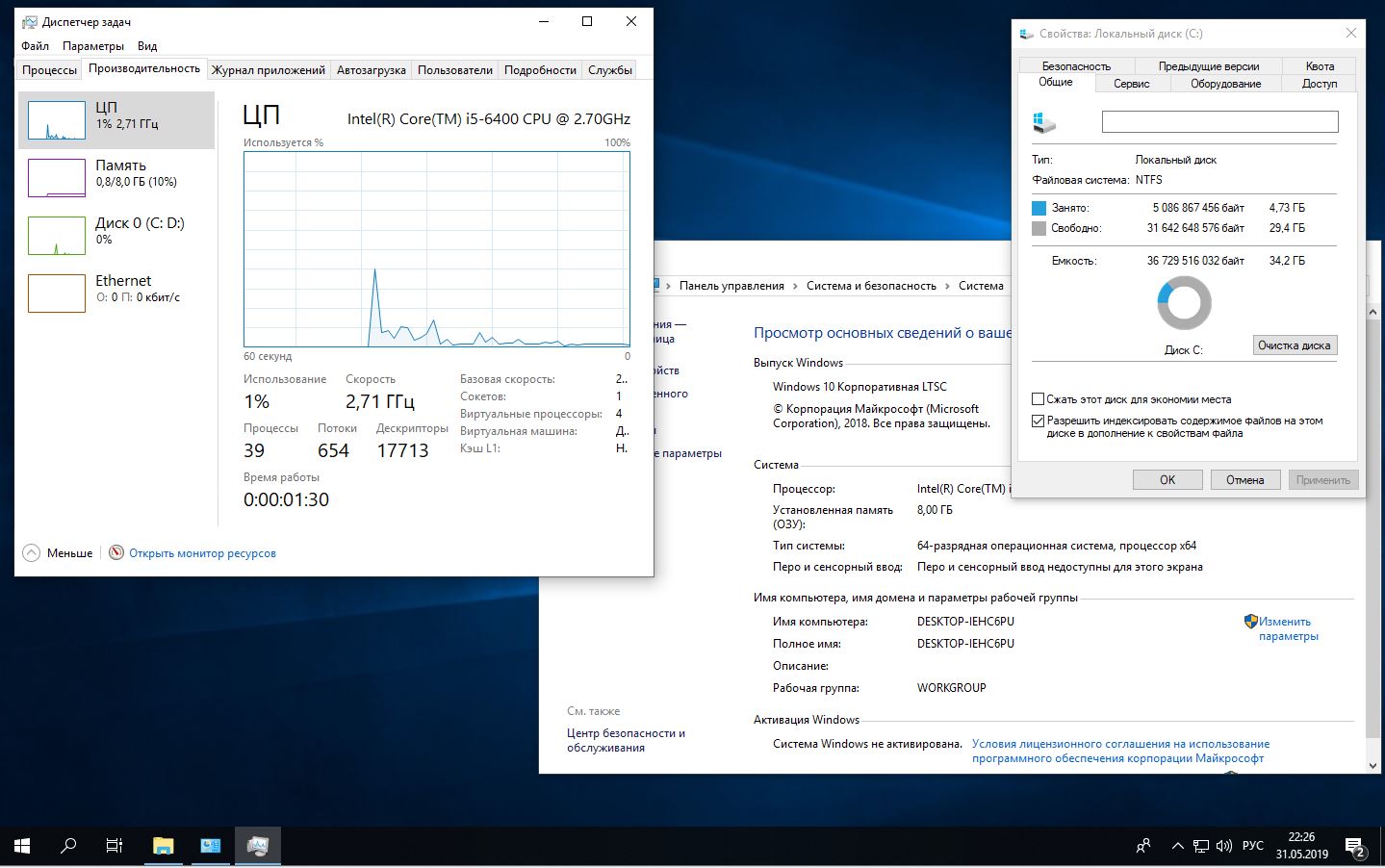1385x868 pixels.
Task: Click the blue Занято color swatch
Action: pyautogui.click(x=1039, y=208)
